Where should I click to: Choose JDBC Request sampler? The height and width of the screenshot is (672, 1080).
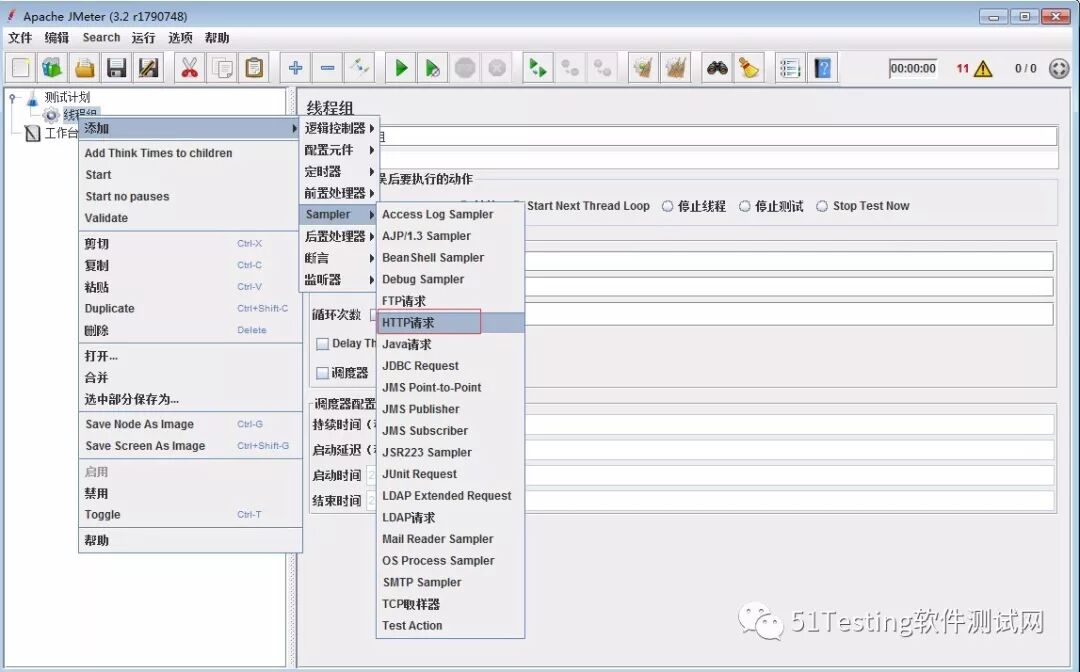click(450, 366)
